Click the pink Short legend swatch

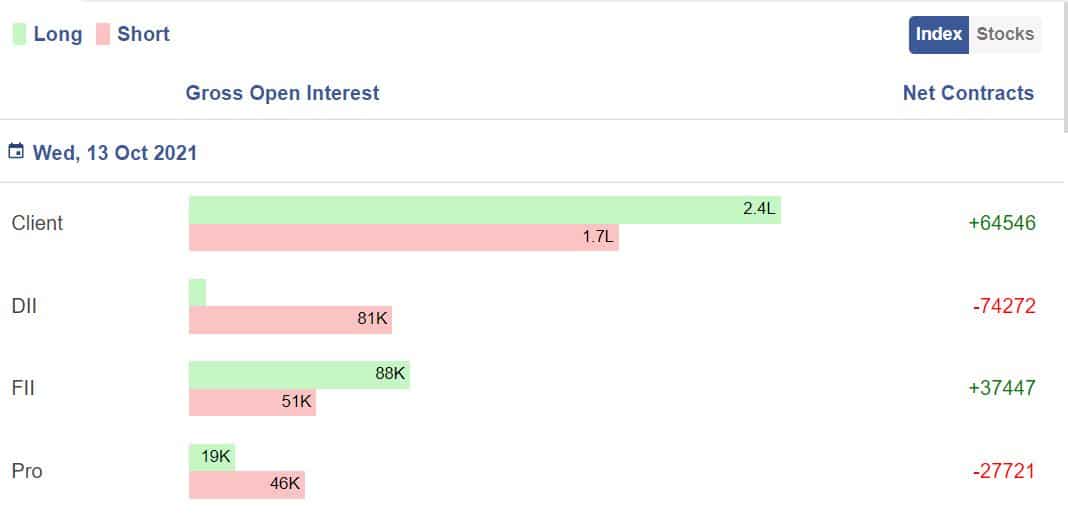click(x=103, y=34)
